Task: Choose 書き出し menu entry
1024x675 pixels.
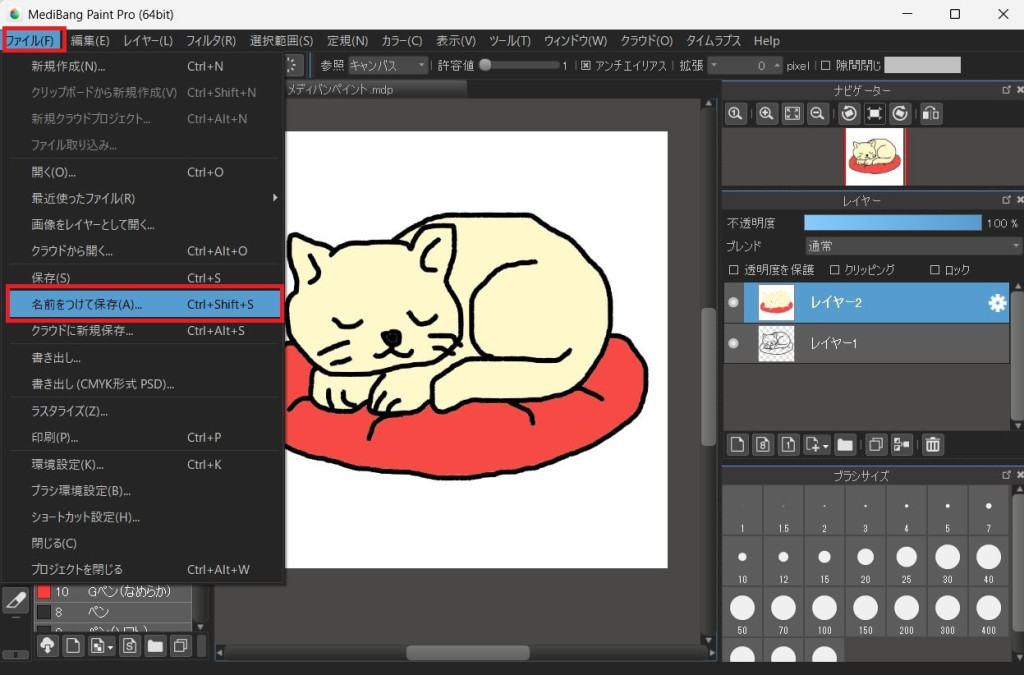Action: coord(145,358)
